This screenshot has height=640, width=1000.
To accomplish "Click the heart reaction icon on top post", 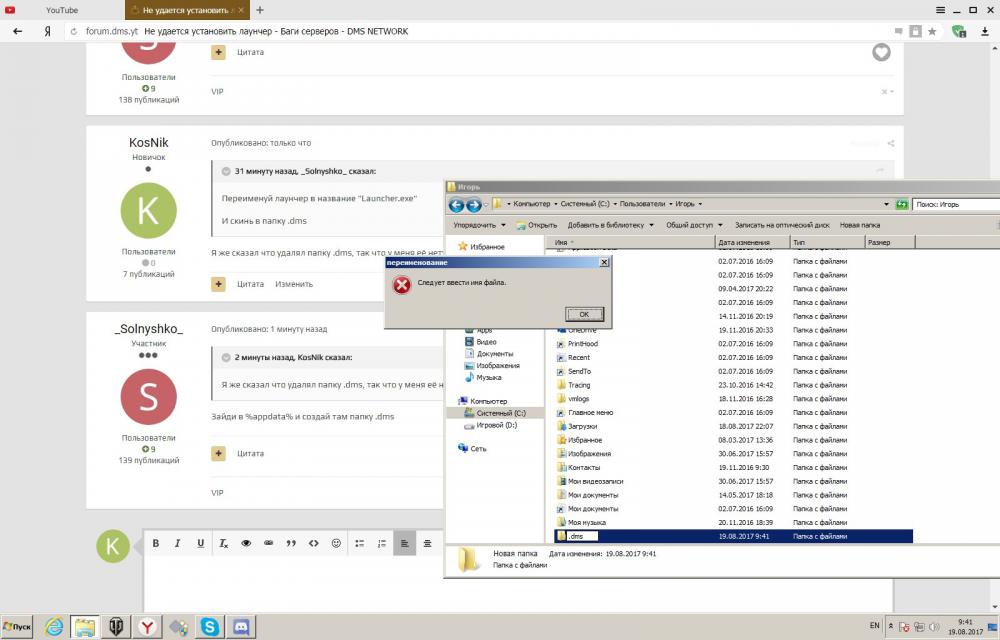I will tap(881, 52).
